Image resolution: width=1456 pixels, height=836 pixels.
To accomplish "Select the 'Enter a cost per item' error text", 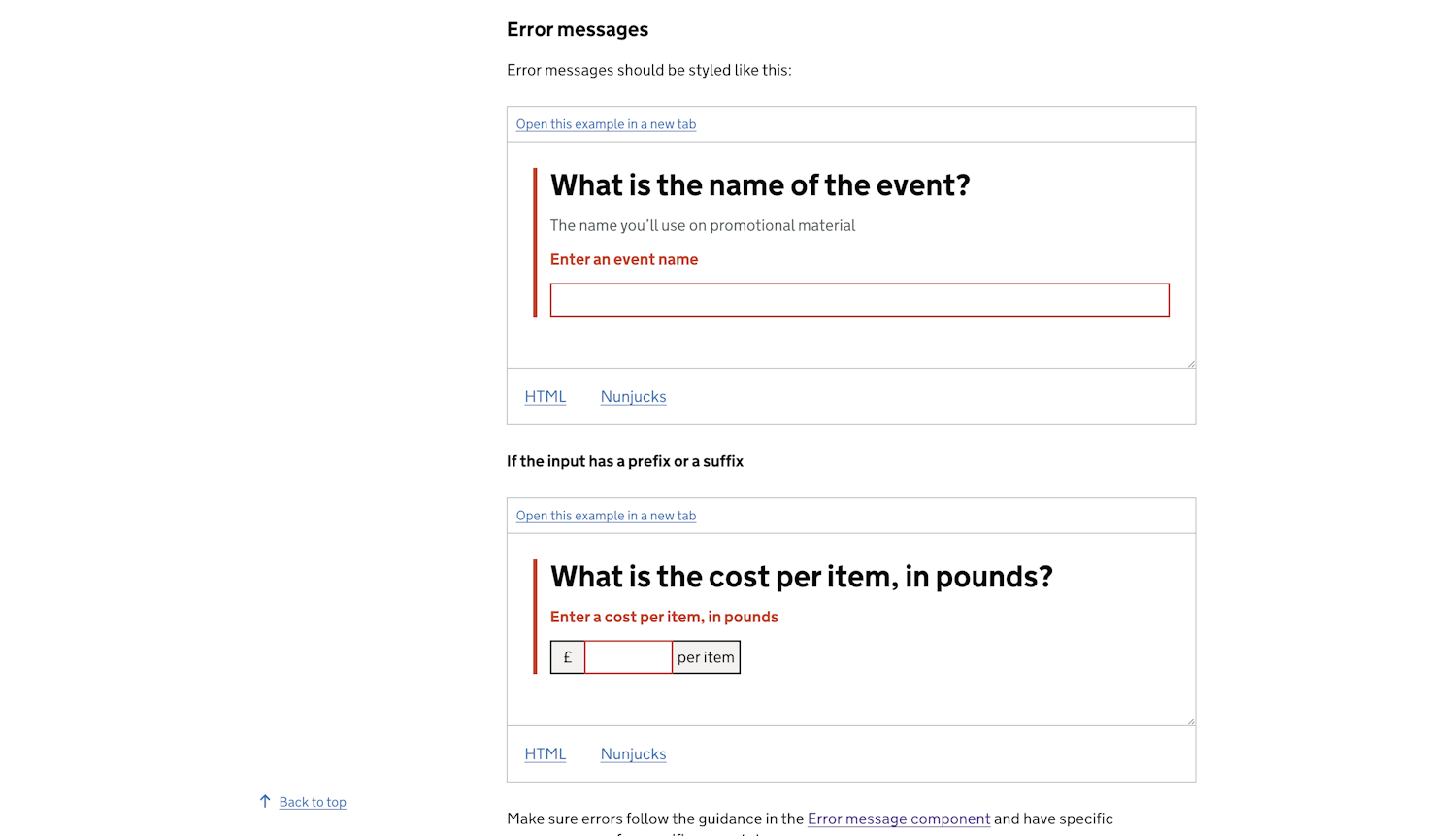I will coord(663,617).
